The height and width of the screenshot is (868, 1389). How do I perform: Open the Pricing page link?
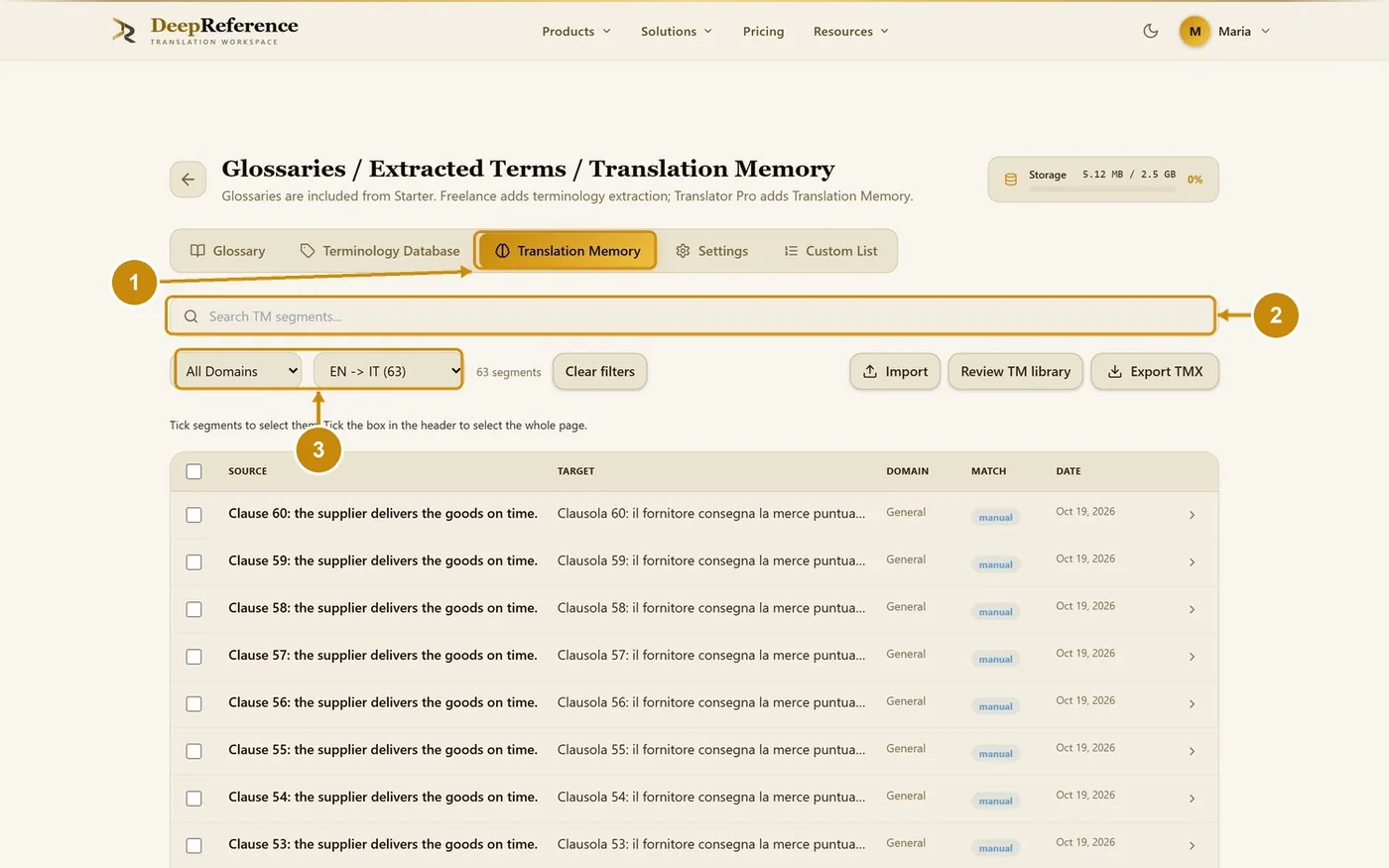tap(763, 32)
